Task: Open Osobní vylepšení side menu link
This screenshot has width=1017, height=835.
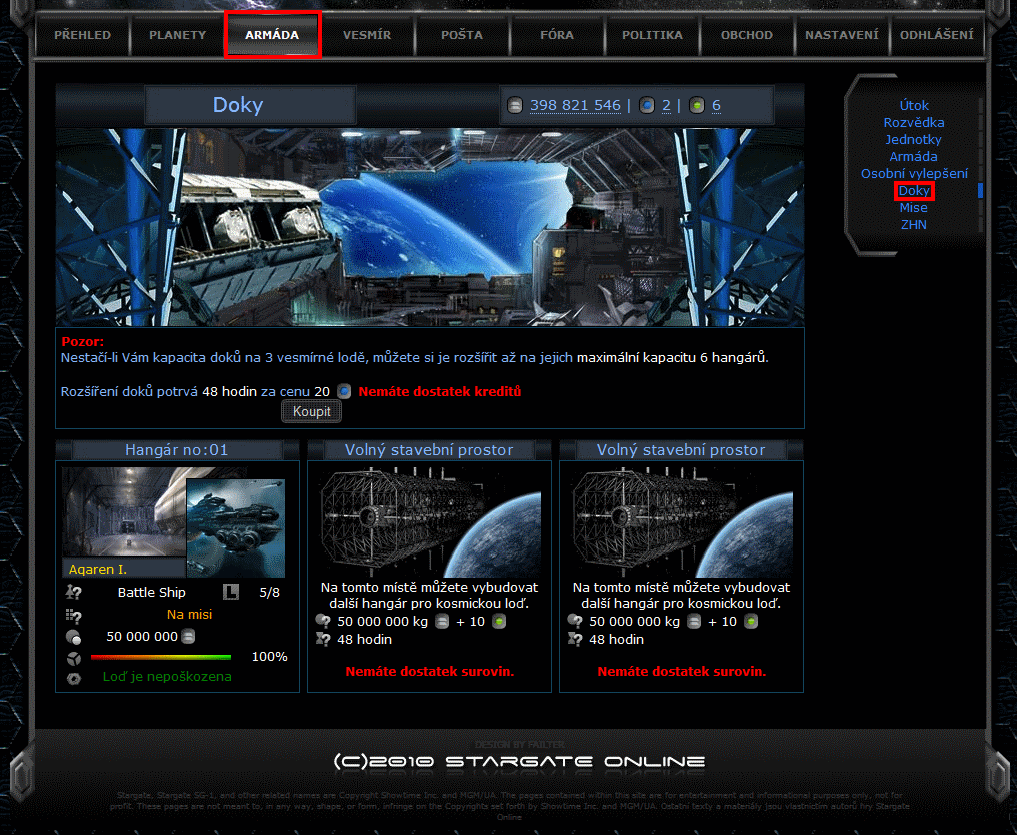Action: point(914,173)
